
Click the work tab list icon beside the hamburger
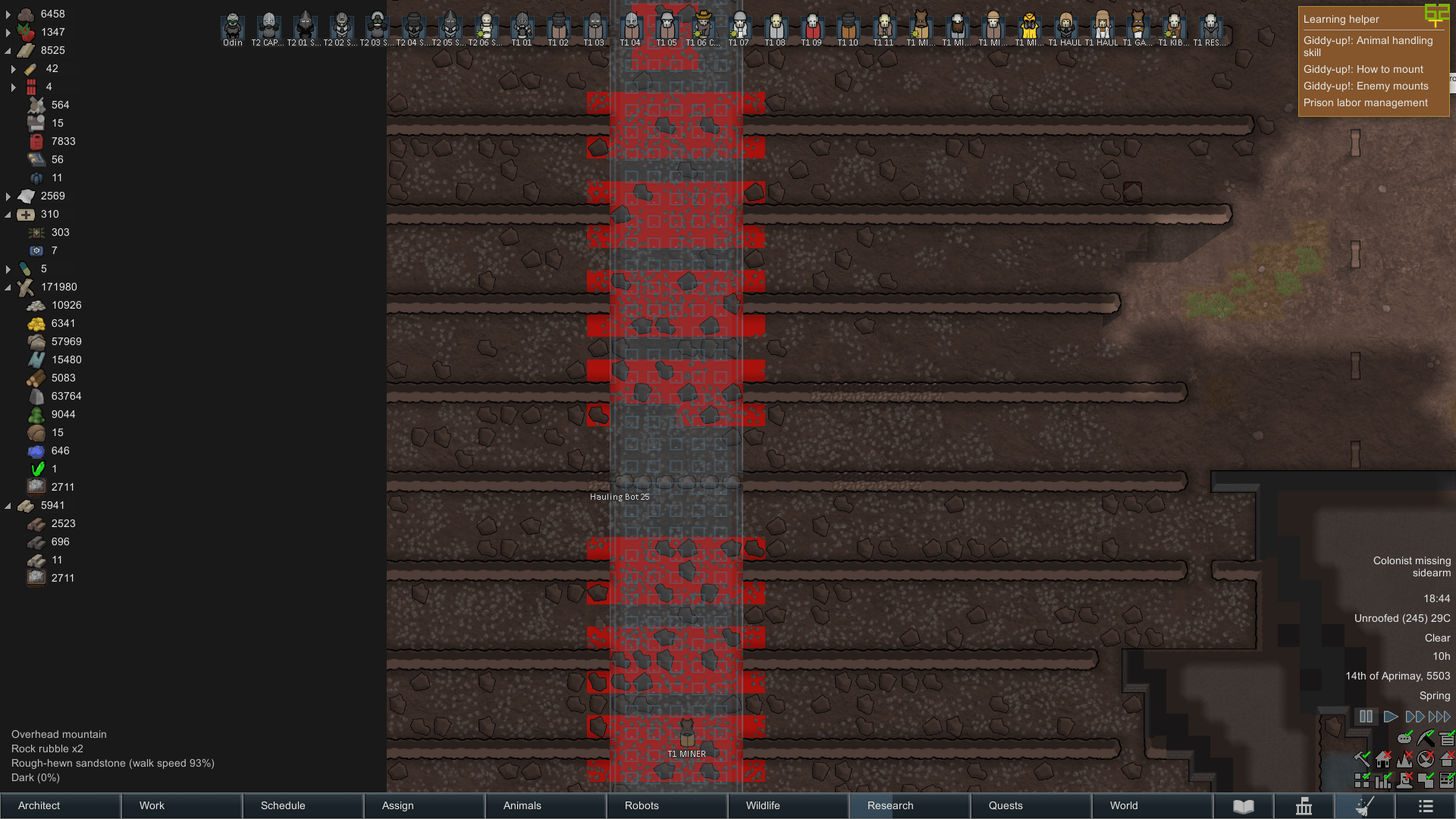[x=1365, y=806]
